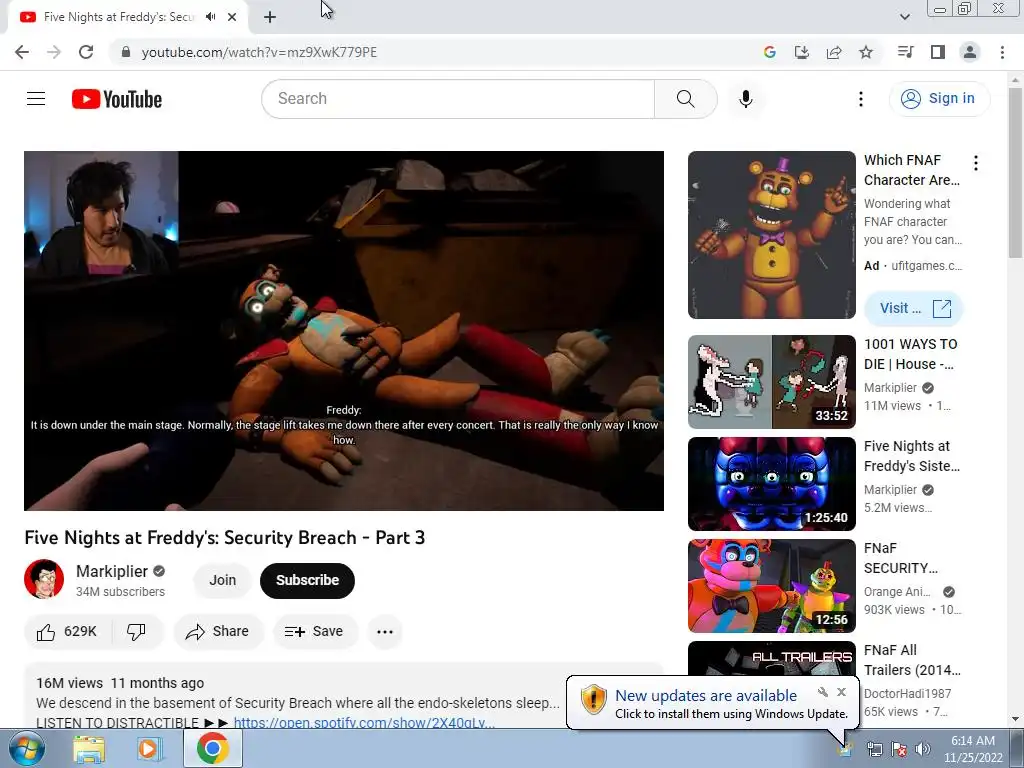Click the address bar URL
The image size is (1024, 768).
259,52
